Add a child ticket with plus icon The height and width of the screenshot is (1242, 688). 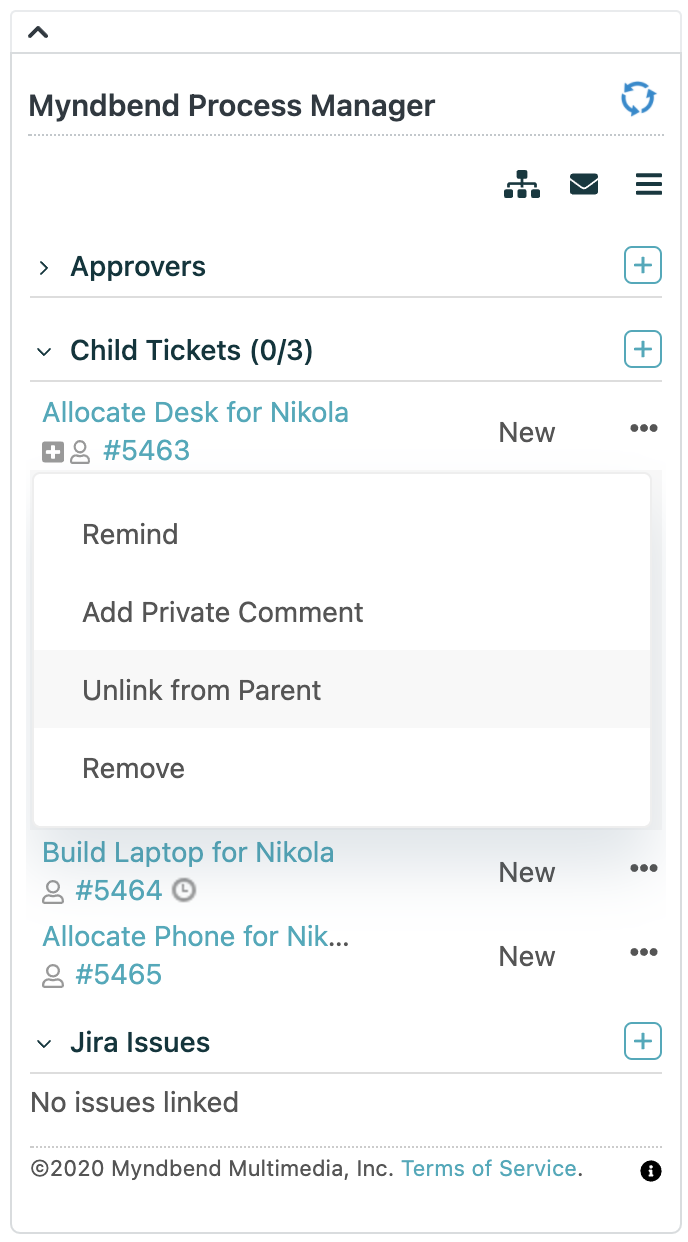(x=643, y=350)
